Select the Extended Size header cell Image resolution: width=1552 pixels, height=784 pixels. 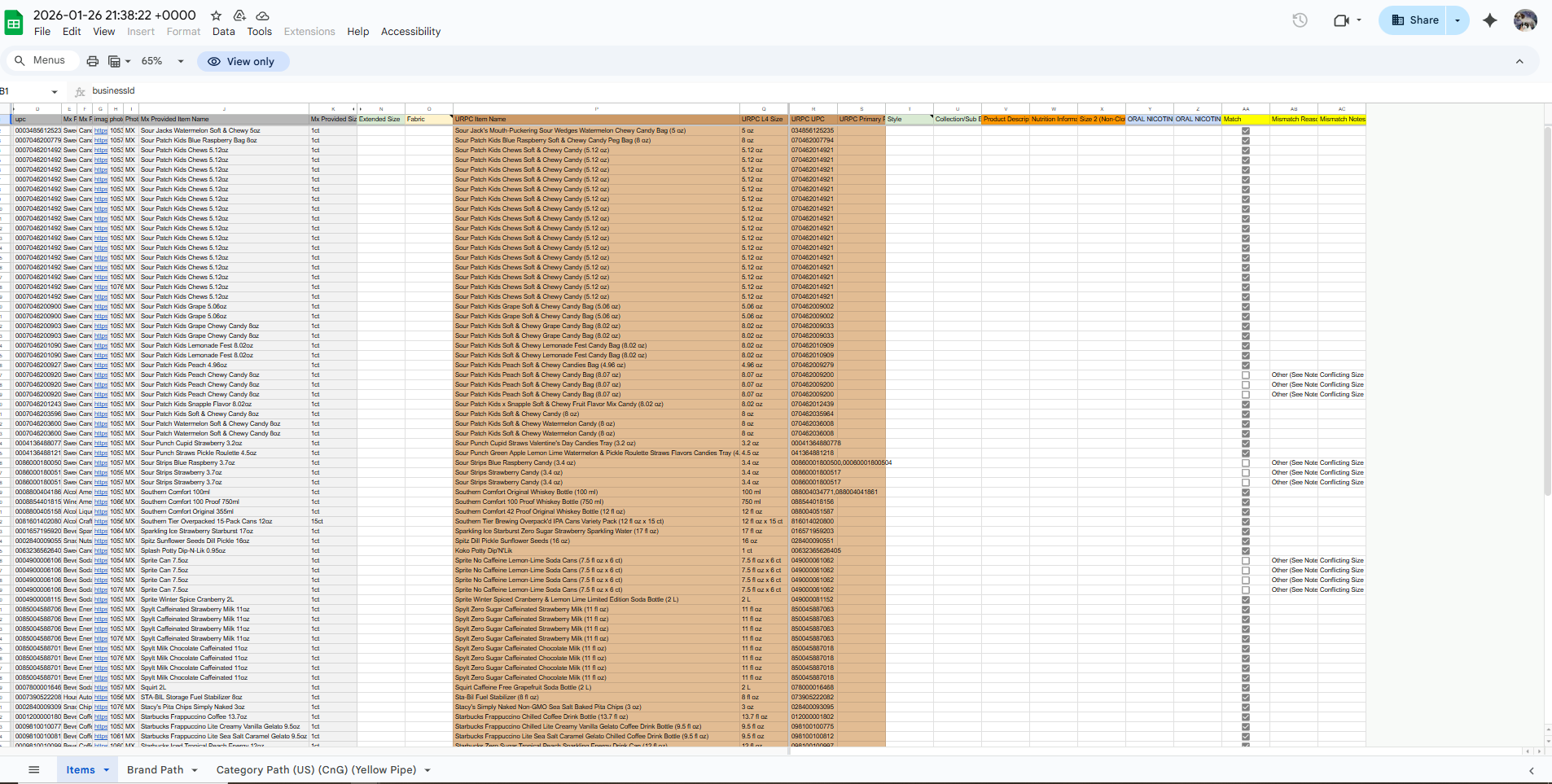pos(381,120)
